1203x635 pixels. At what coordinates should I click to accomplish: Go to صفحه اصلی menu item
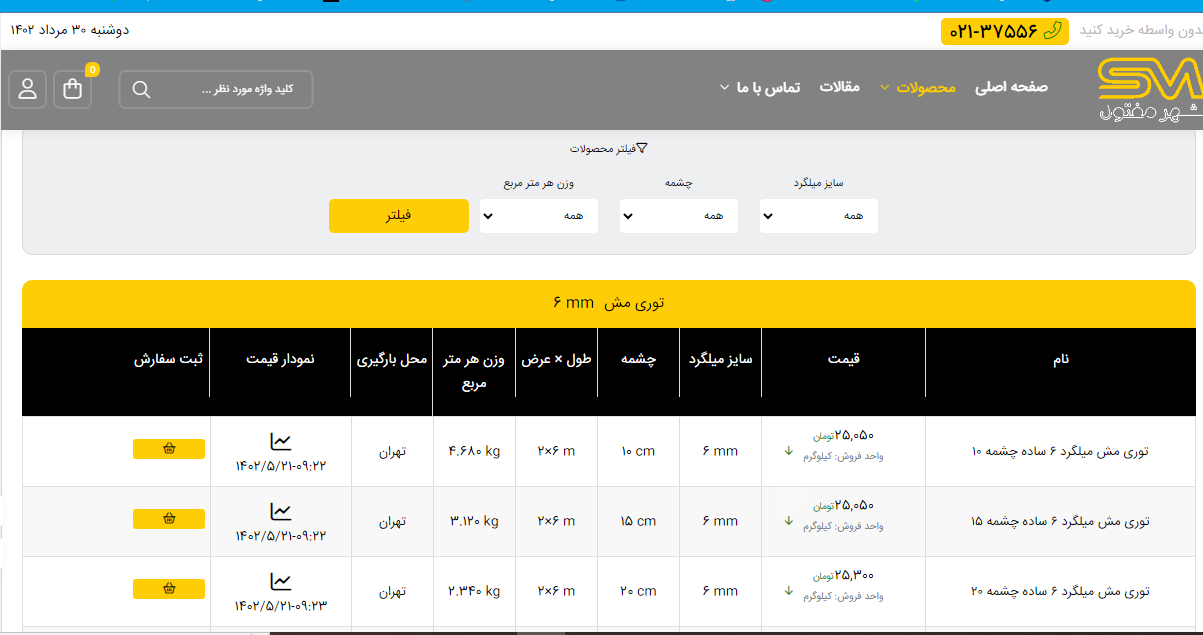click(x=1011, y=87)
